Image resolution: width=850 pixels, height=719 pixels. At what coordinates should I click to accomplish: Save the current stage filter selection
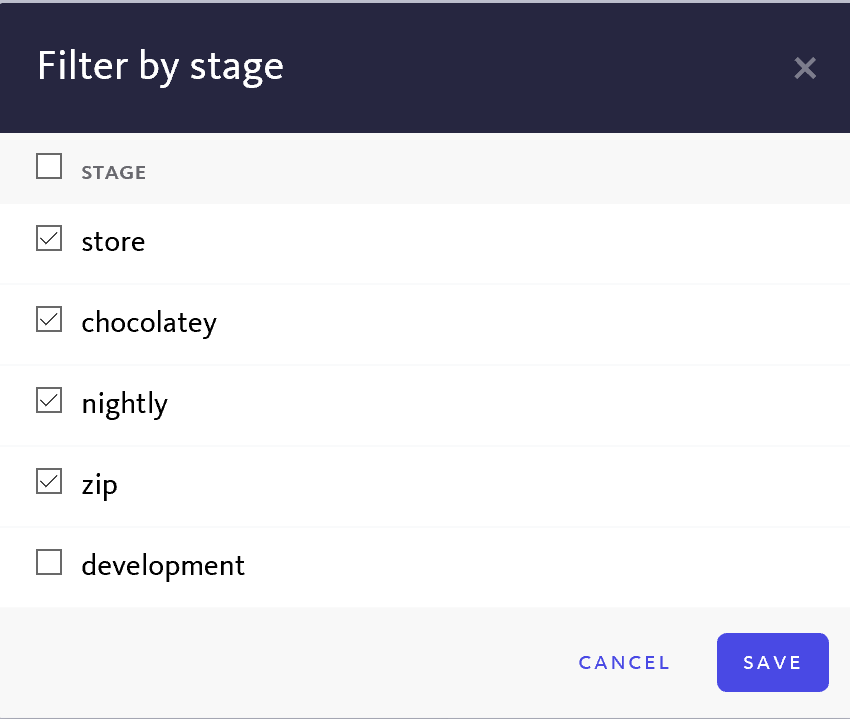coord(772,662)
